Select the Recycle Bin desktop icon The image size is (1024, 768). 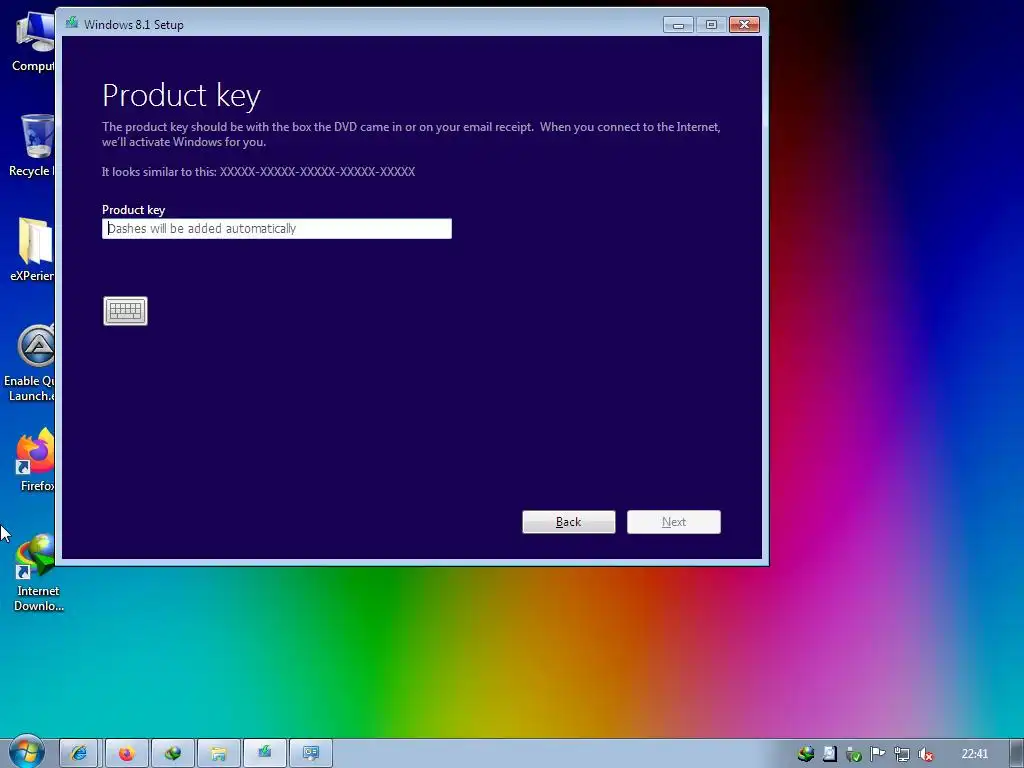click(x=33, y=145)
